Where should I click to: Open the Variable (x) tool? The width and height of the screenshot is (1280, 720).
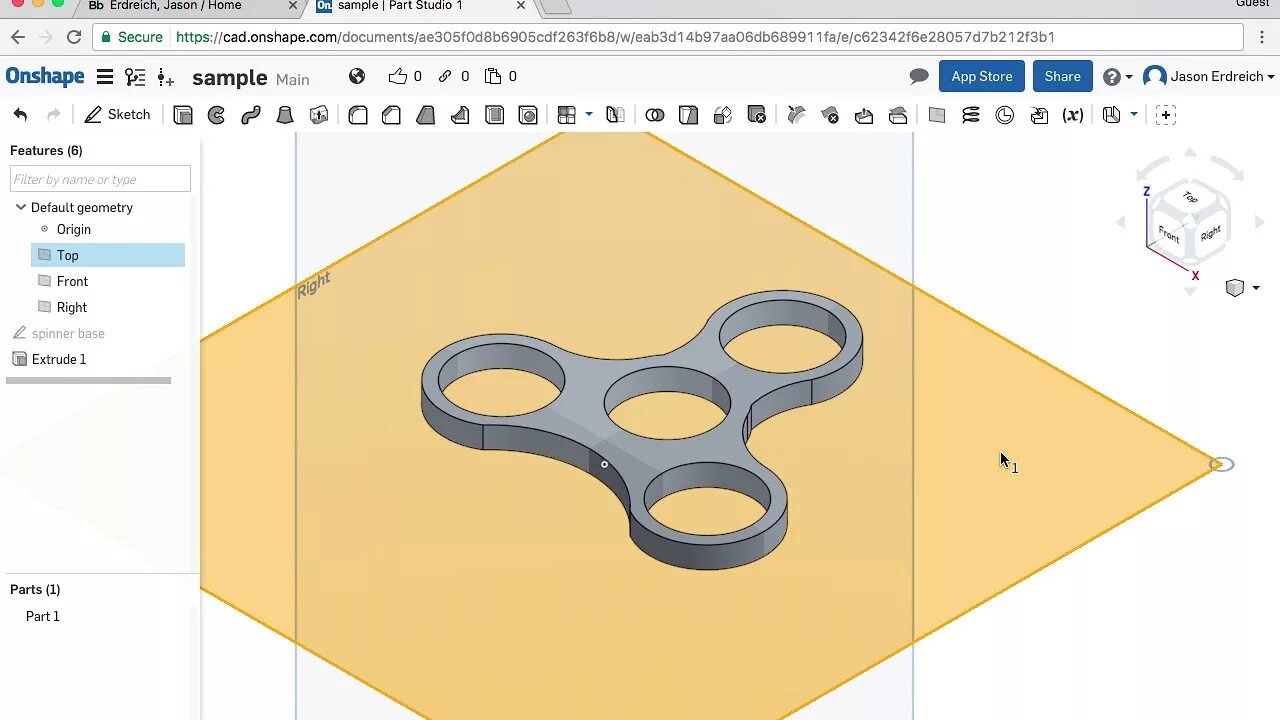pyautogui.click(x=1071, y=114)
